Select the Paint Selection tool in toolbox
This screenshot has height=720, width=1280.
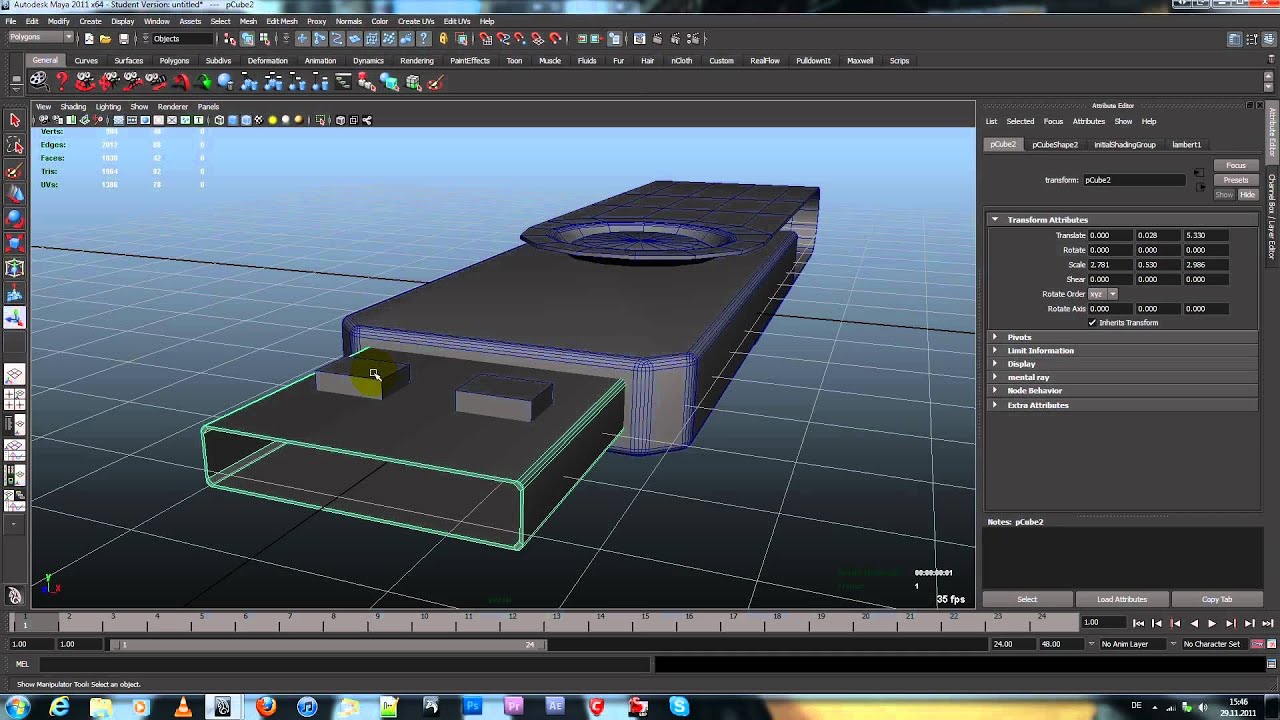coord(15,170)
